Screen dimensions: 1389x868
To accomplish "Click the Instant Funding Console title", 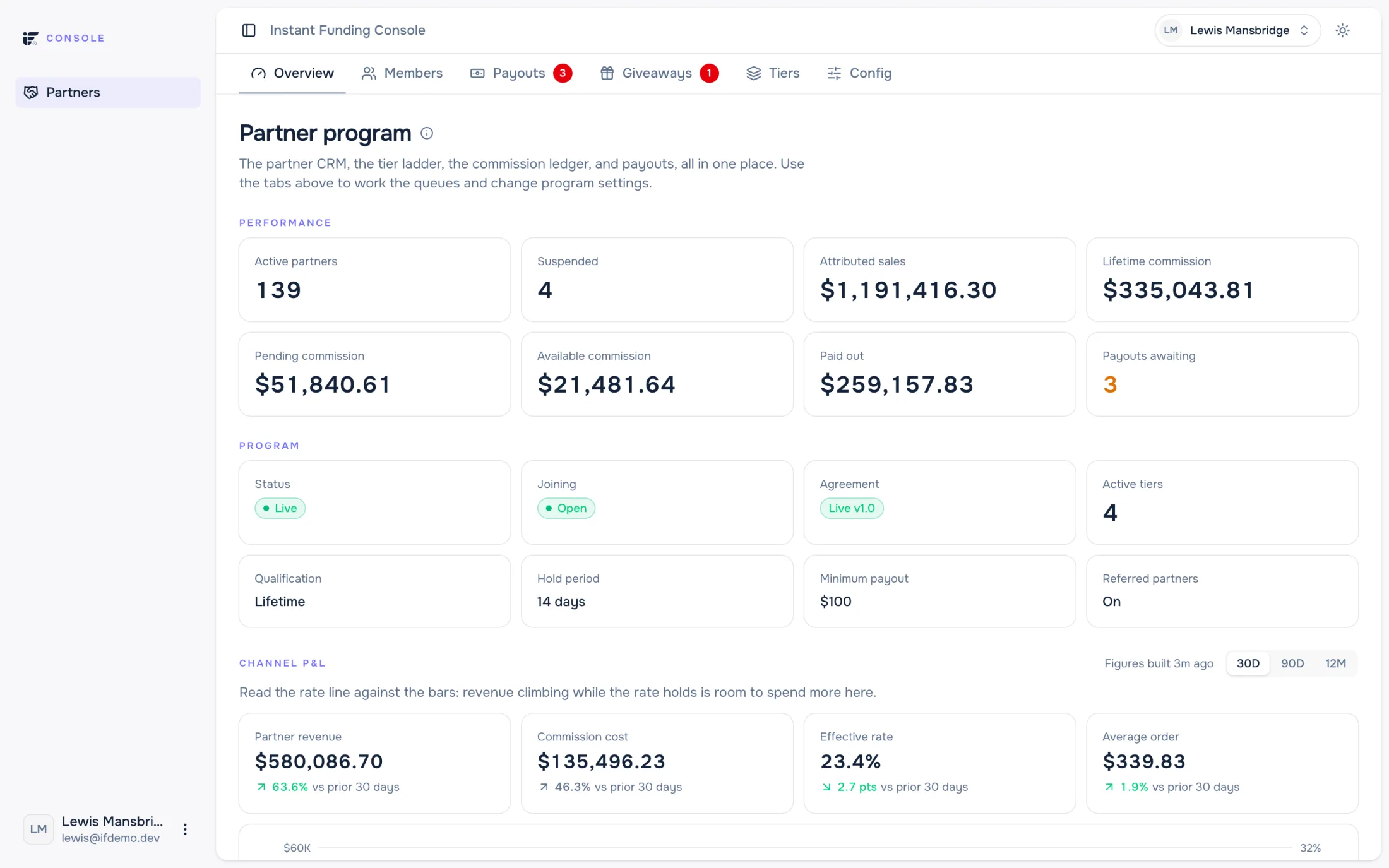I will point(347,30).
